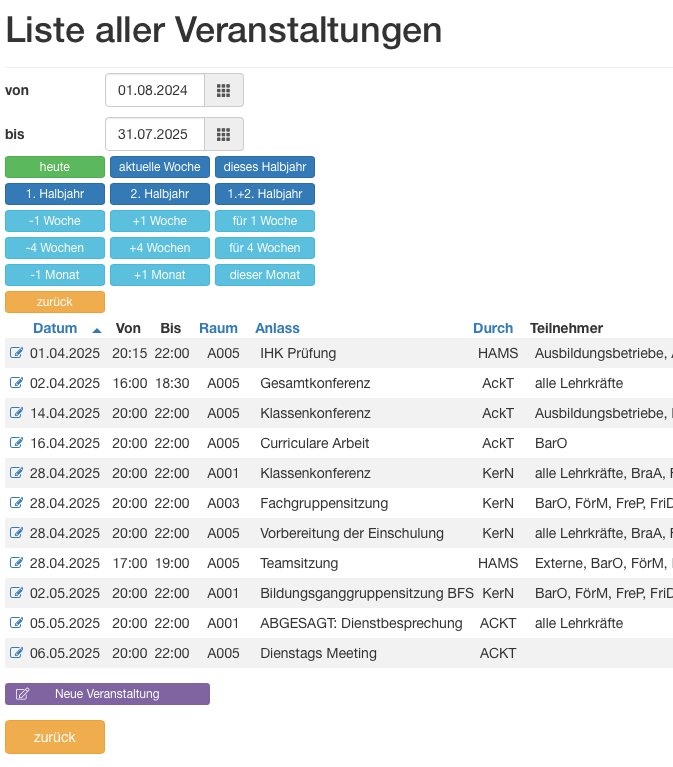Screen dimensions: 673x767
Task: Edit the Curriculare Arbeit event entry
Action: [16, 443]
